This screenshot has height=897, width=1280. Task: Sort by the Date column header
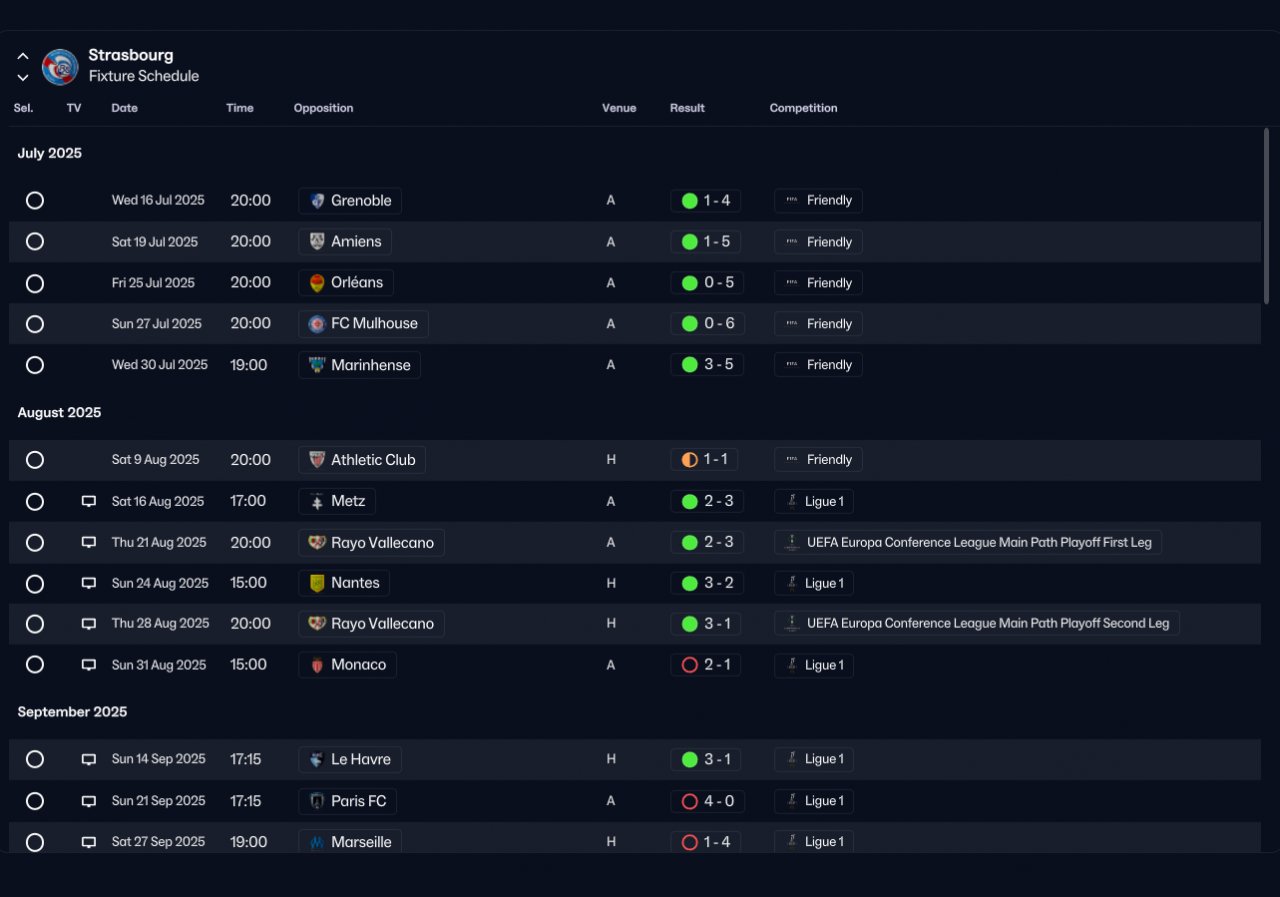pyautogui.click(x=125, y=108)
